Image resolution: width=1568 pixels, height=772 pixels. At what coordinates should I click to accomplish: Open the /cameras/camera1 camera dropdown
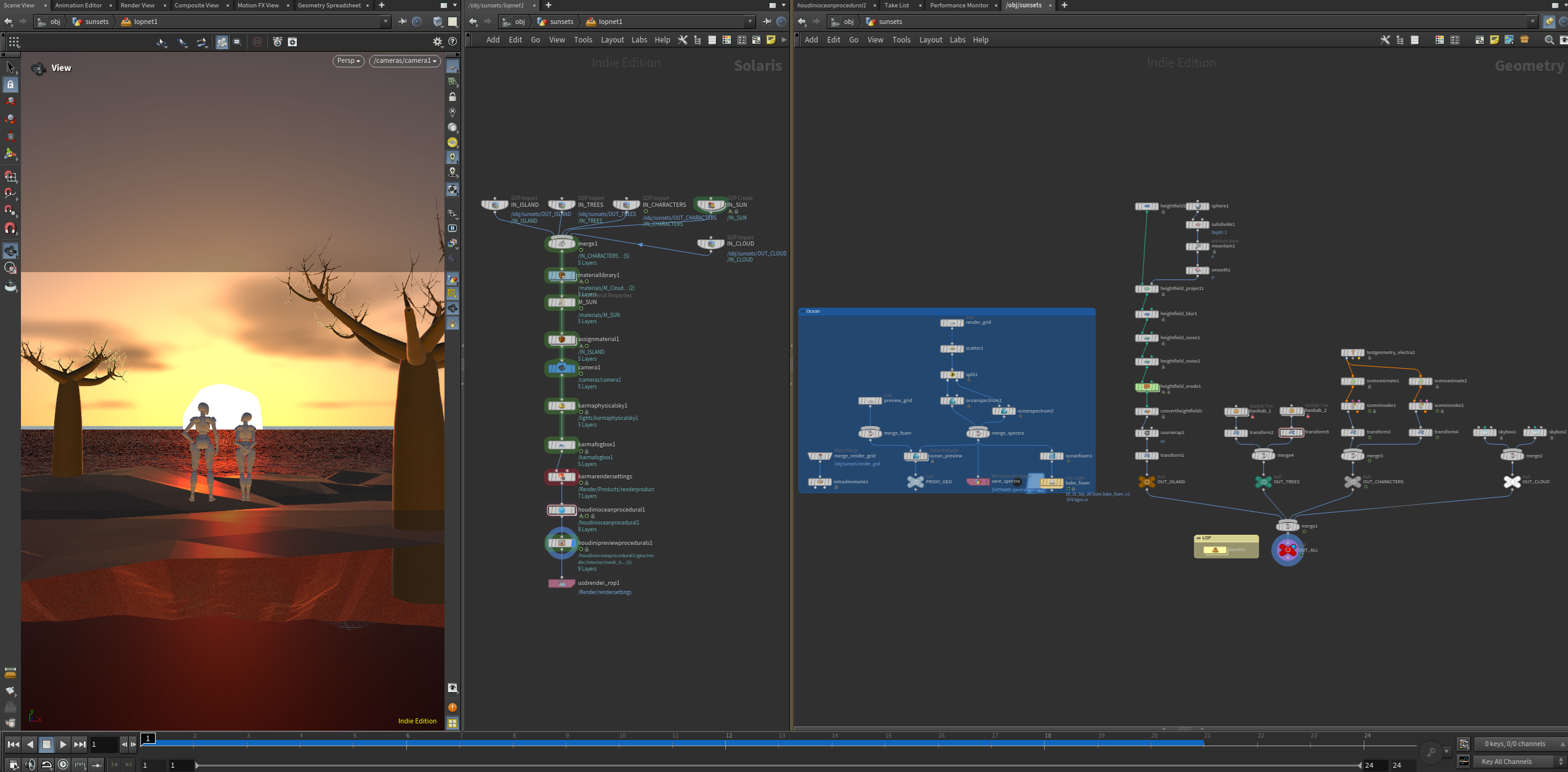(405, 61)
